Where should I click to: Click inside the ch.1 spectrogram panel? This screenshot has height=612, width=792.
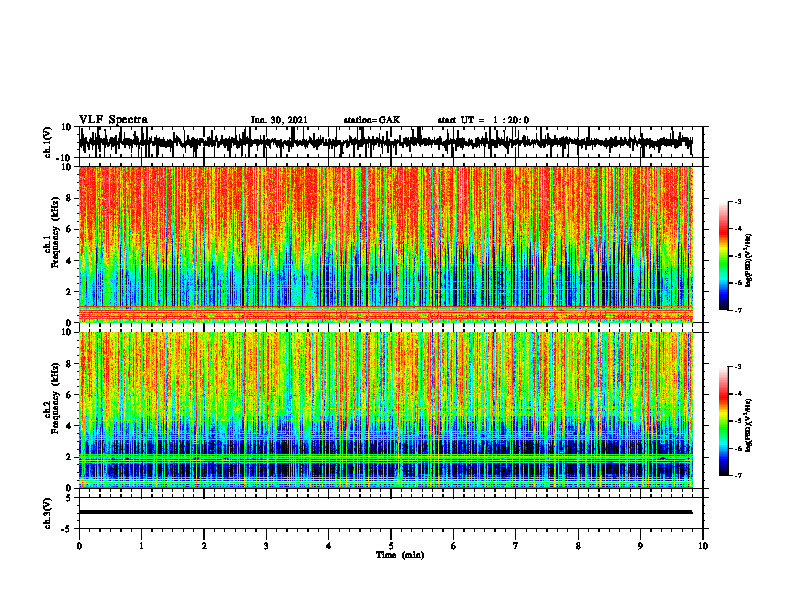385,244
